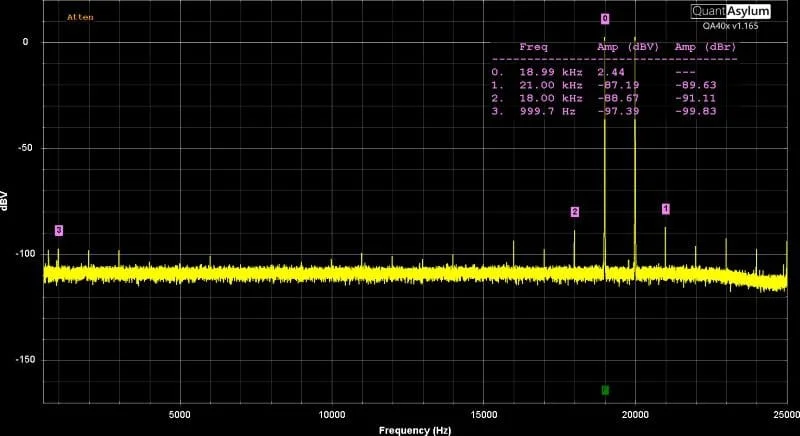
Task: Click the -91.11 dBr value
Action: (x=695, y=98)
